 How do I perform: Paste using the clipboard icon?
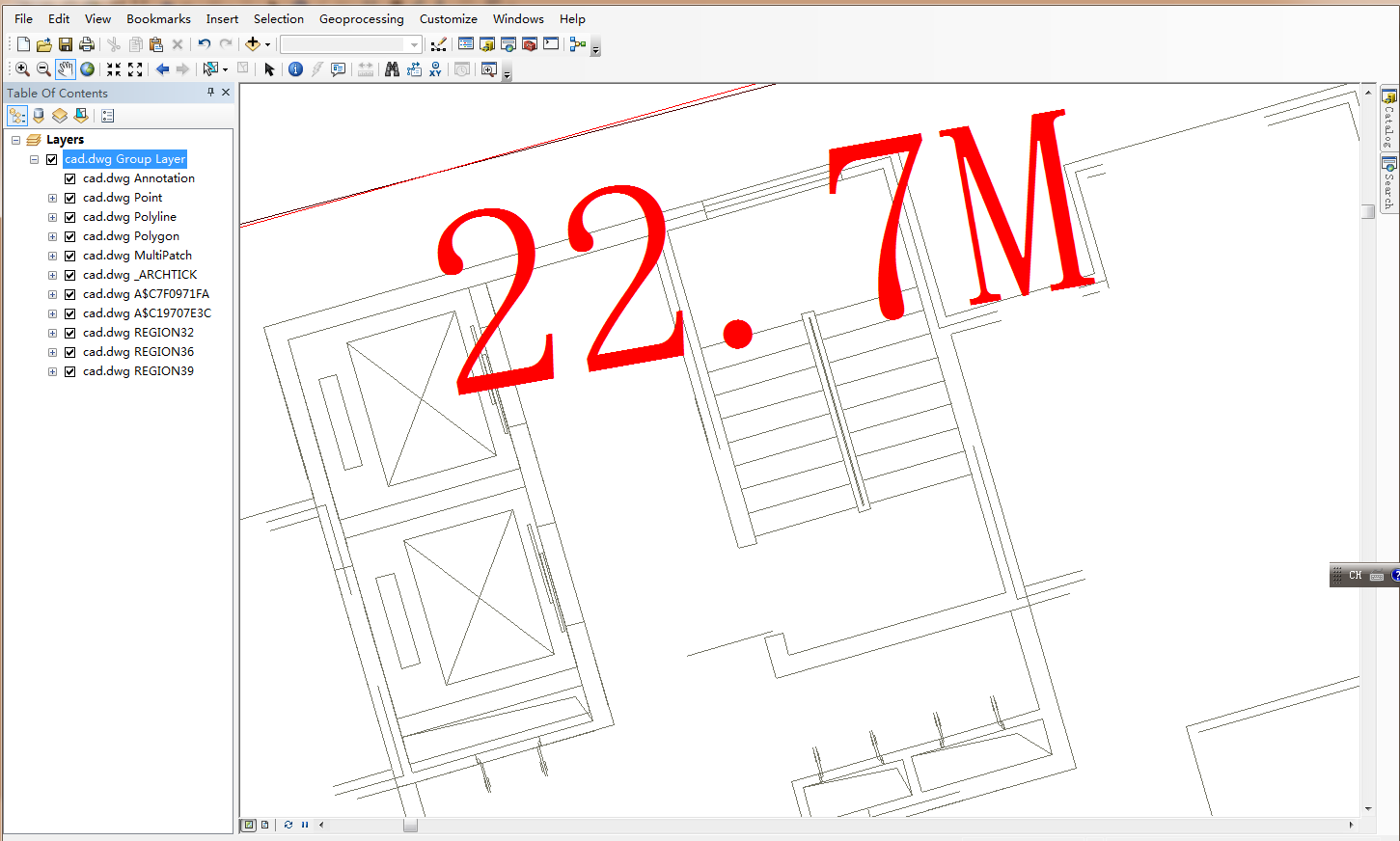coord(156,44)
